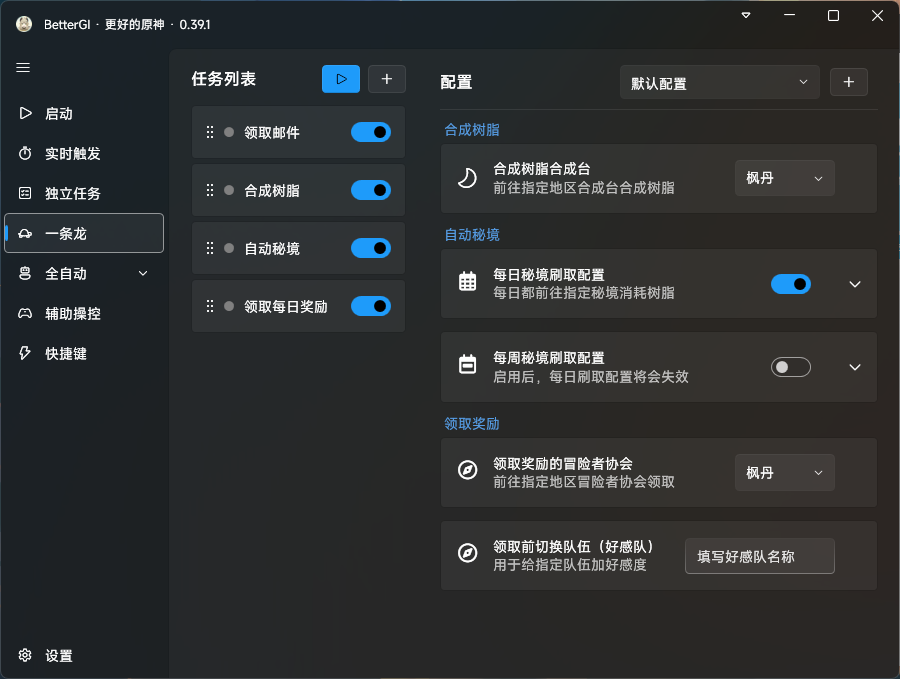Open the 默认配置 configuration dropdown

point(719,83)
